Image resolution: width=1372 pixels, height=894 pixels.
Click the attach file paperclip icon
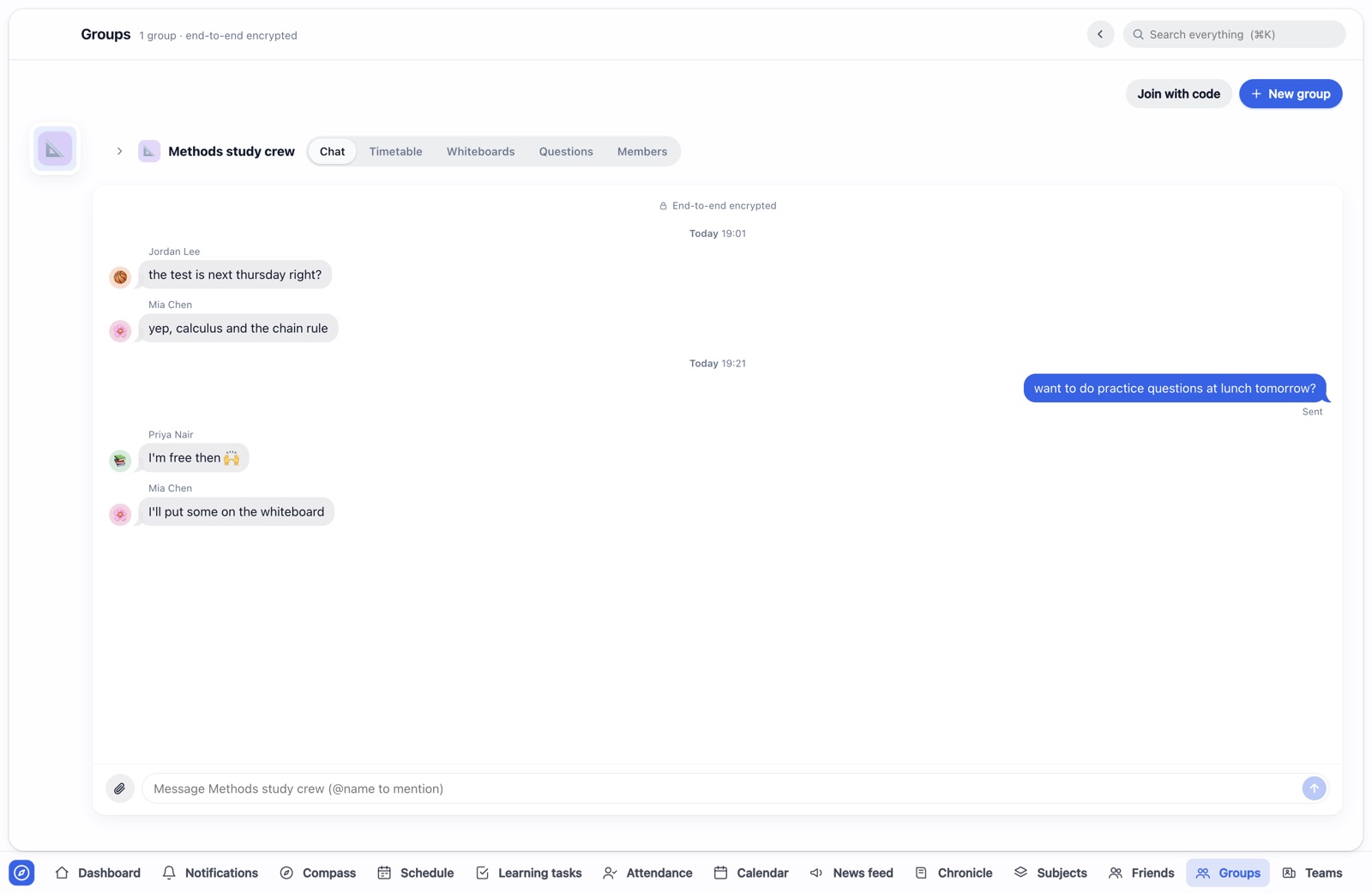pos(120,788)
